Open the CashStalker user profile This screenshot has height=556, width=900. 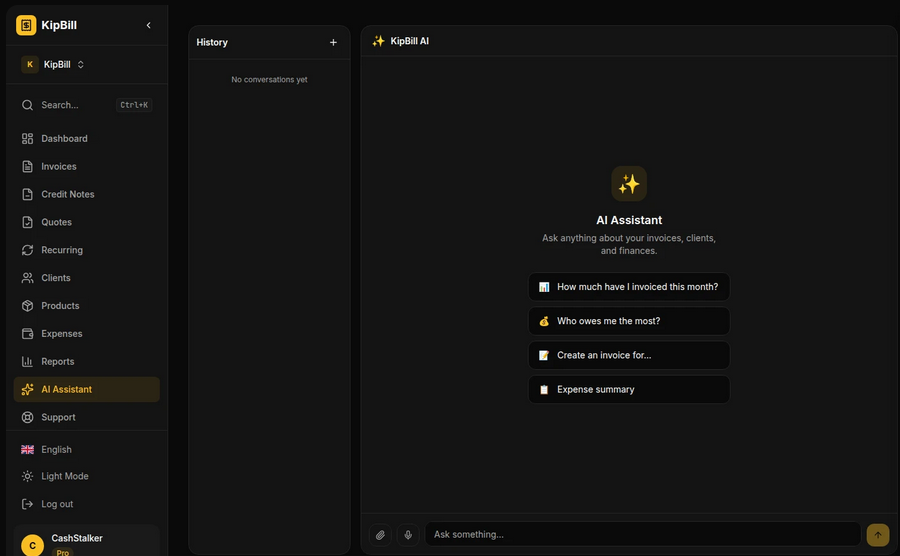click(87, 541)
